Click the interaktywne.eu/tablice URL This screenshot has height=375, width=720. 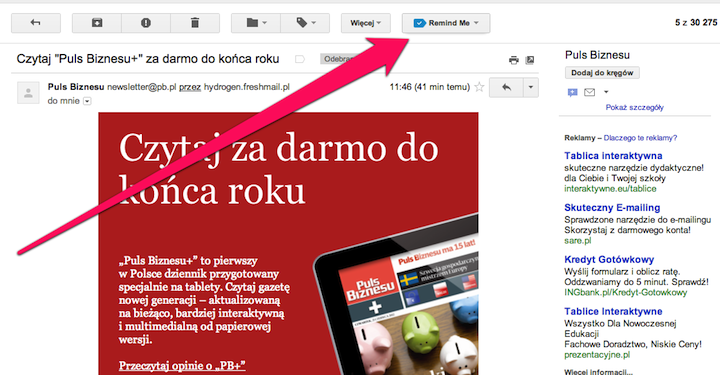pos(610,189)
